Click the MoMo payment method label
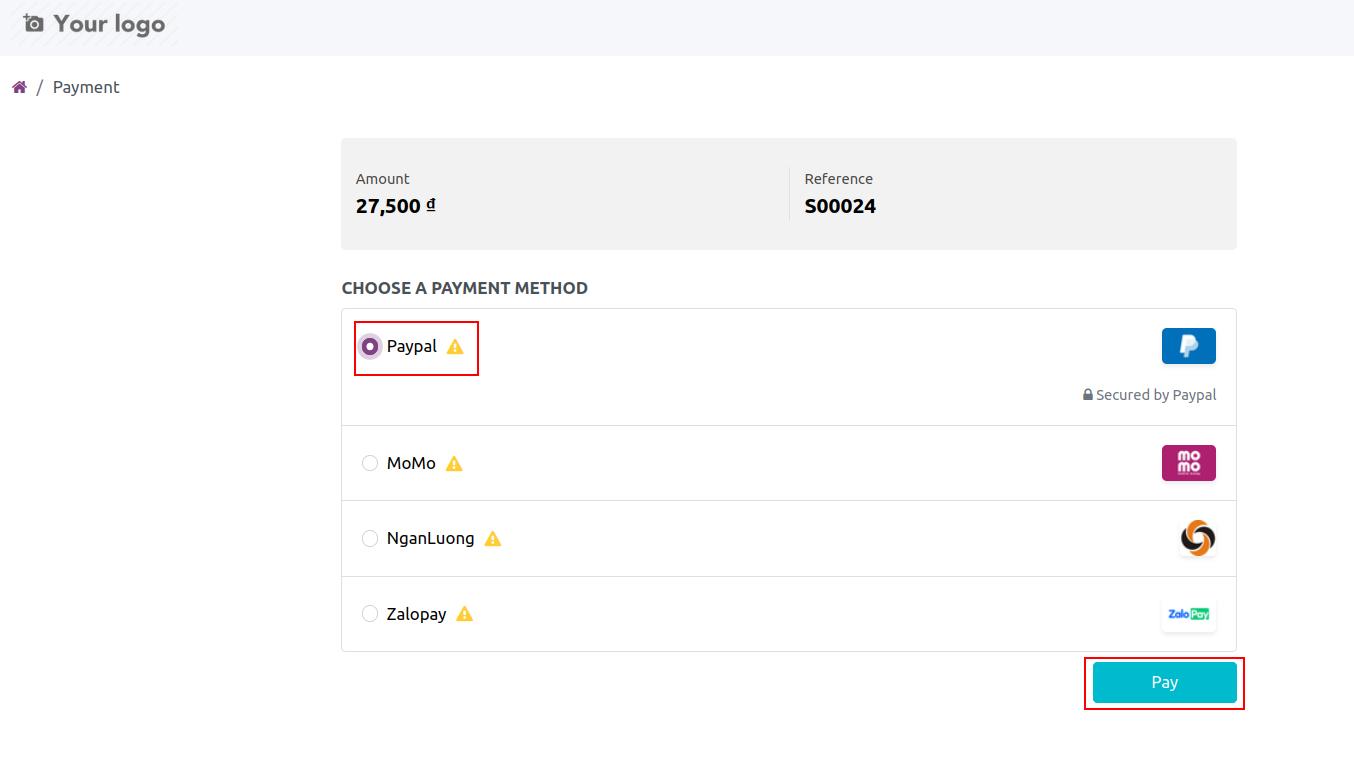The image size is (1354, 775). 411,463
